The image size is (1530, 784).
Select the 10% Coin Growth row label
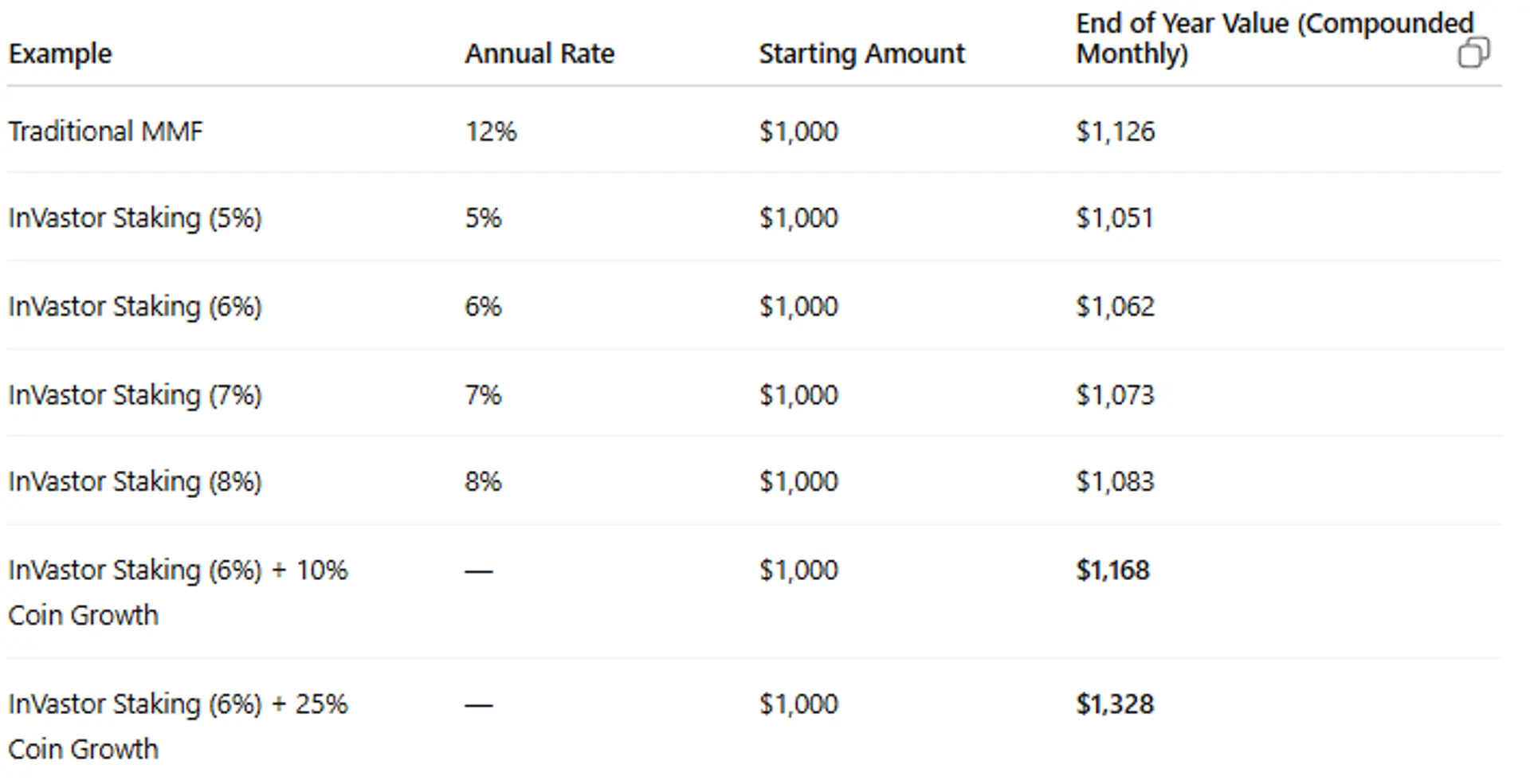(x=178, y=591)
